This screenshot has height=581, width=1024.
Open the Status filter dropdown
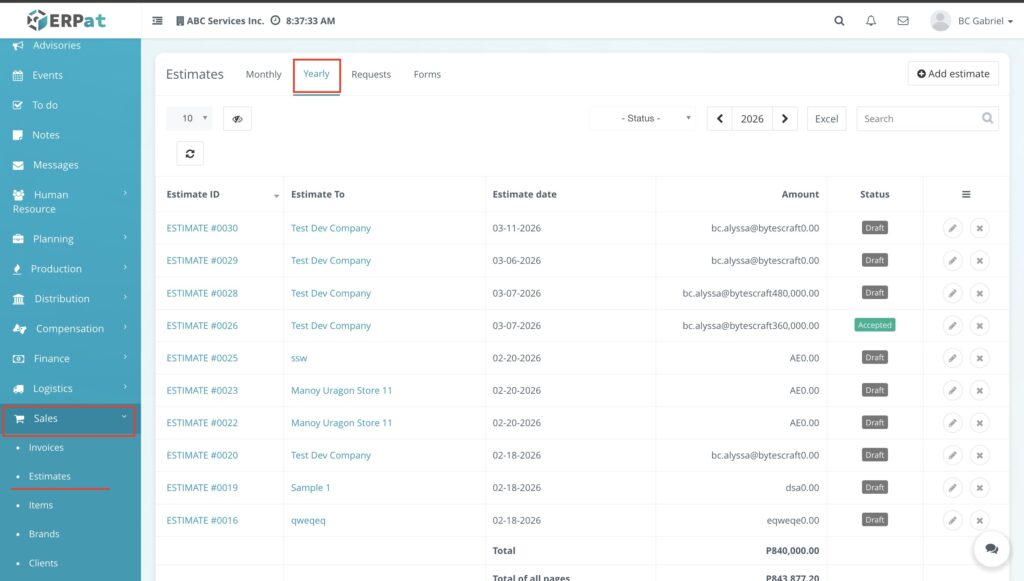643,119
